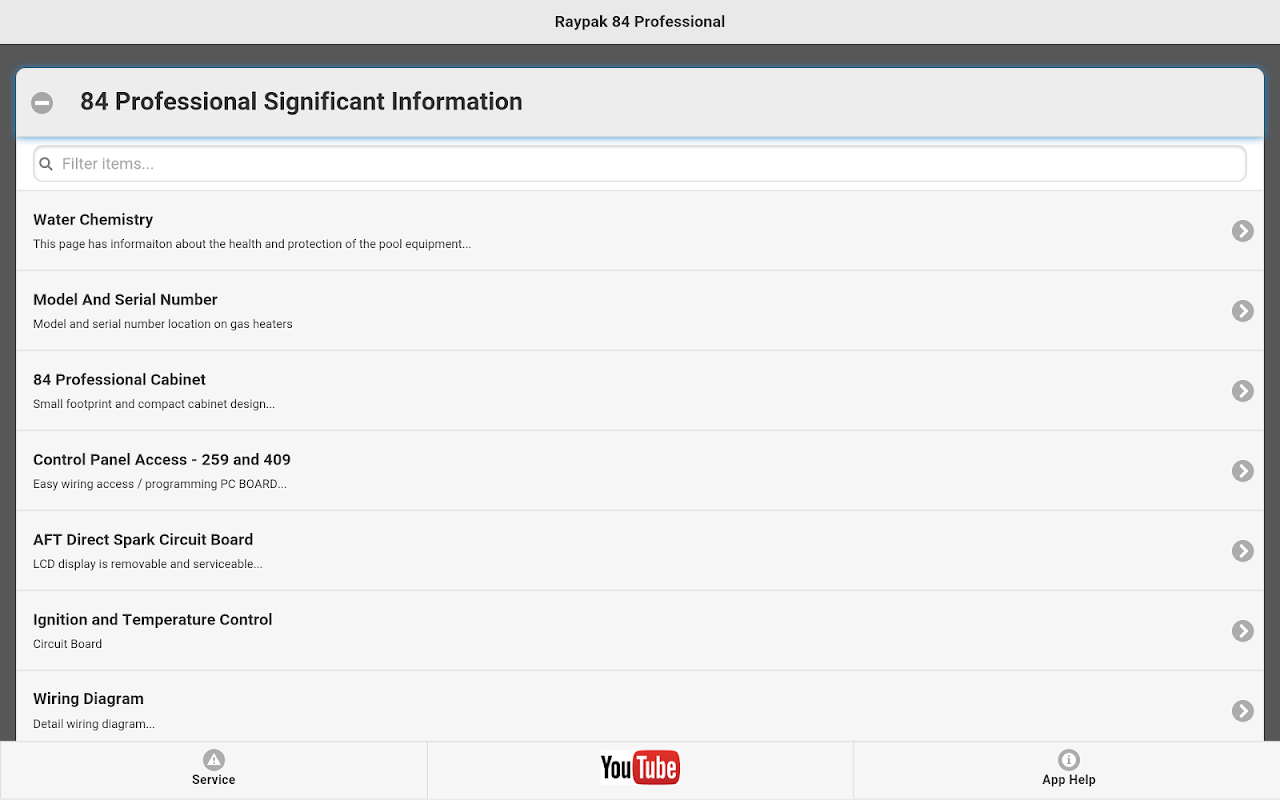The image size is (1280, 800).
Task: Open the 84 Professional Cabinet item
Action: pyautogui.click(x=640, y=391)
